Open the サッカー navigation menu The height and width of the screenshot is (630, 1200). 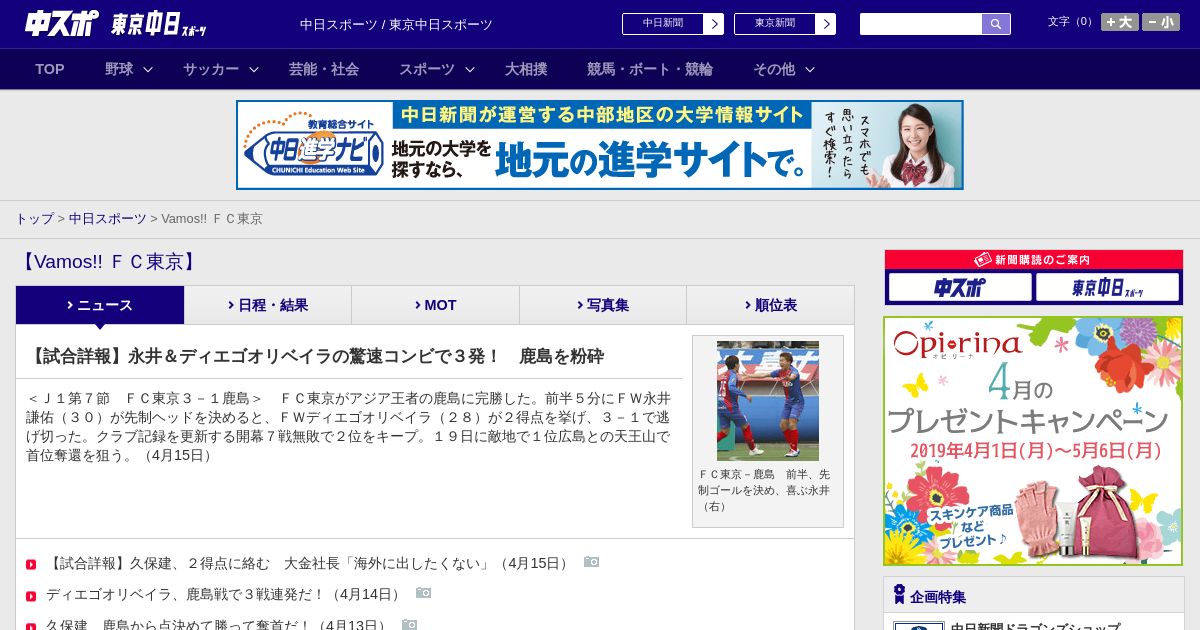(211, 69)
